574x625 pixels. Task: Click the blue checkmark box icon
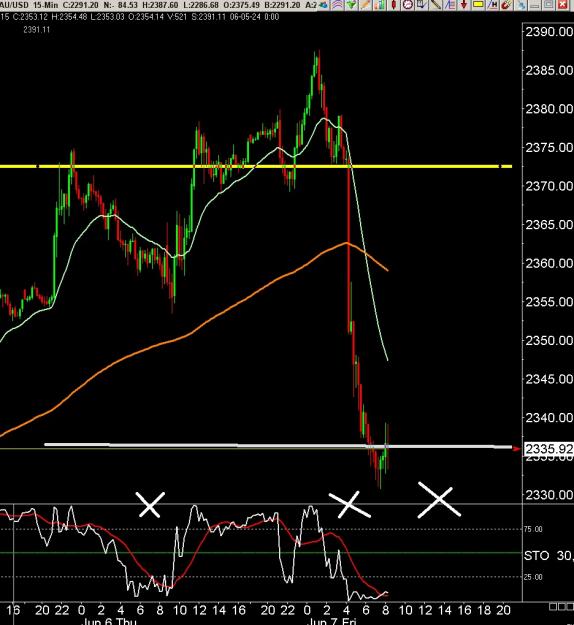tap(422, 5)
